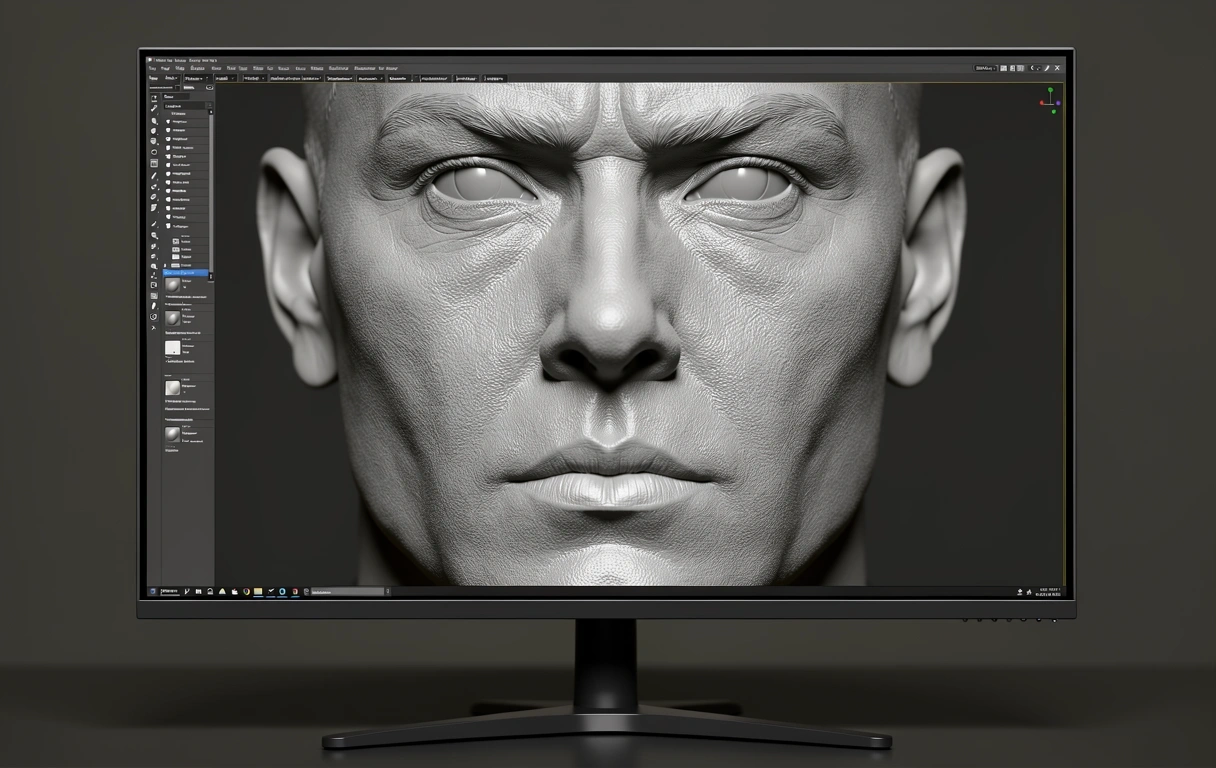Select the blue highlighted row in left panel
Image resolution: width=1216 pixels, height=768 pixels.
pyautogui.click(x=186, y=273)
